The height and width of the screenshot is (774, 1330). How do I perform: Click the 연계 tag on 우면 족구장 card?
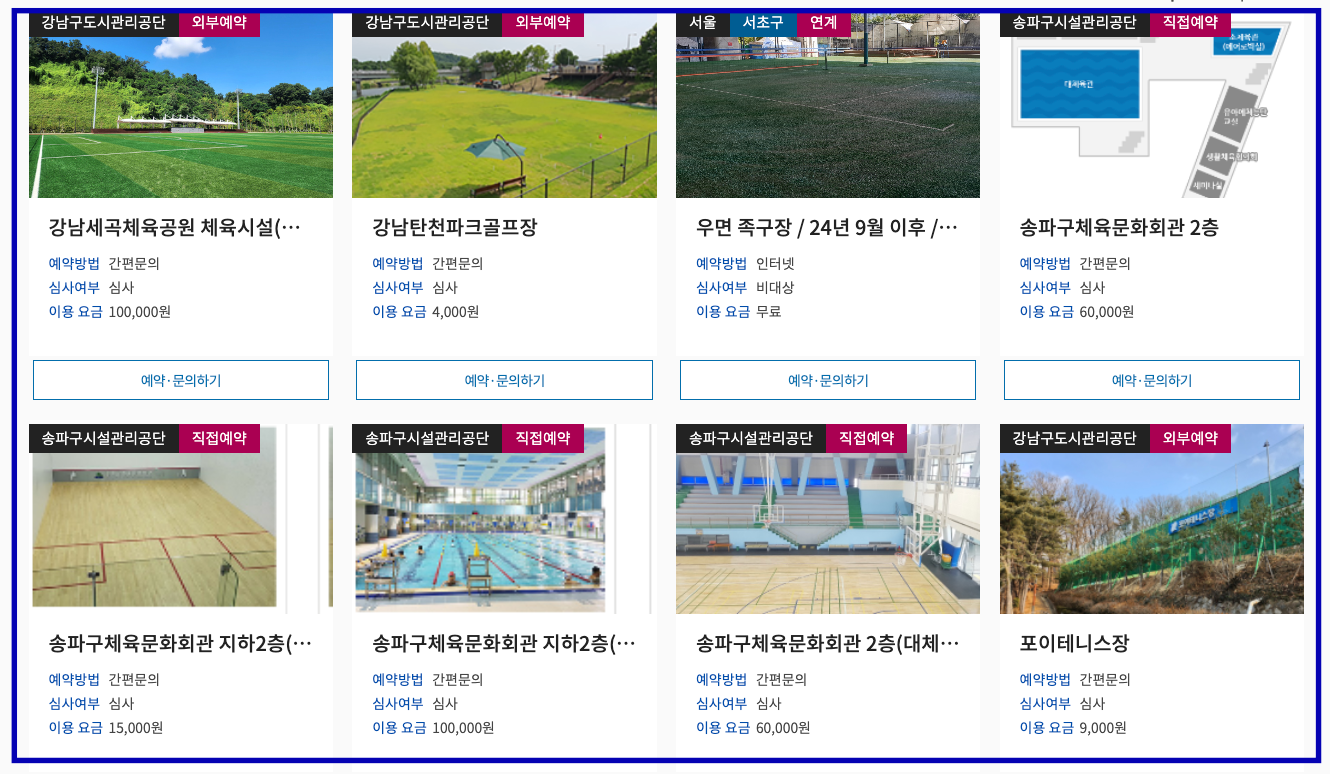(824, 22)
